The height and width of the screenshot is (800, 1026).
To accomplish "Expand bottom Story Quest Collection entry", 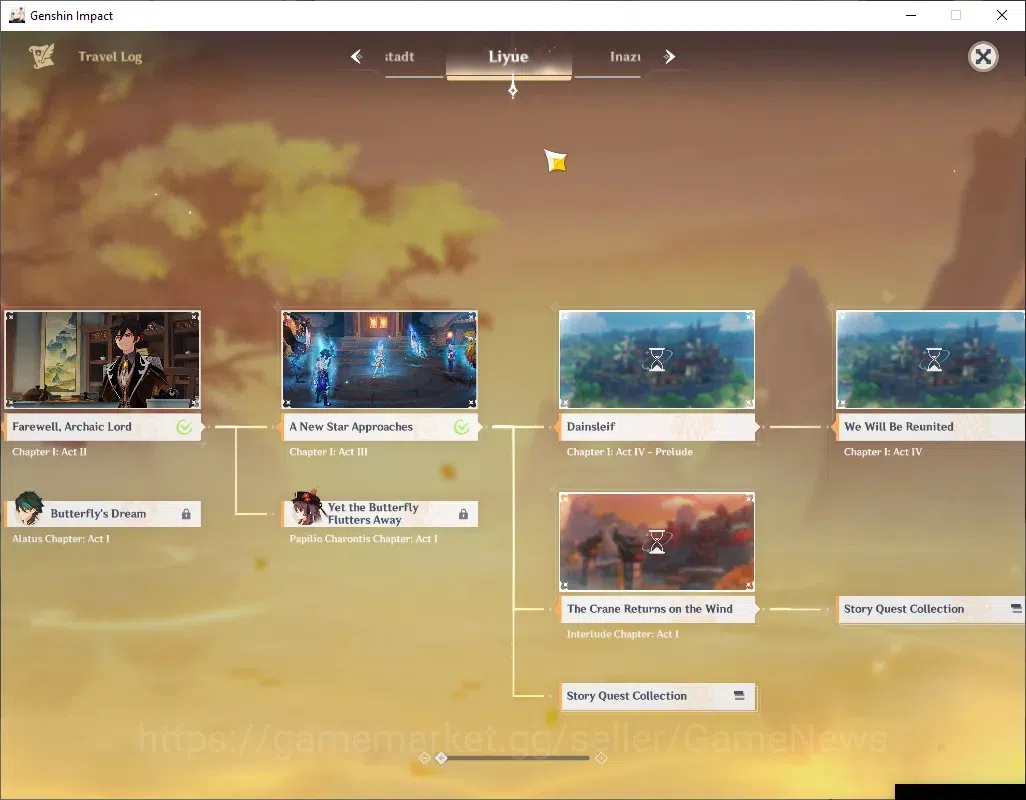I will pos(658,696).
